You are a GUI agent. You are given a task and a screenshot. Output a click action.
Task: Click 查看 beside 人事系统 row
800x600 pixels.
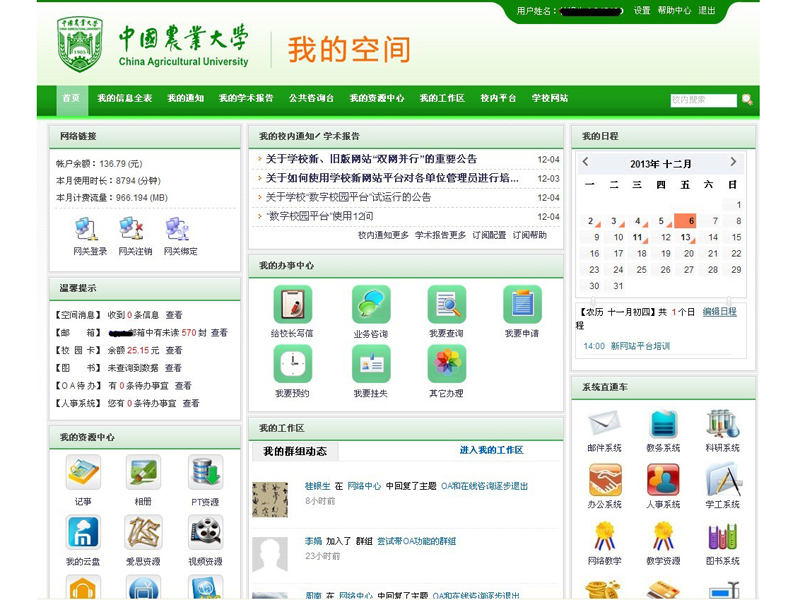[191, 403]
